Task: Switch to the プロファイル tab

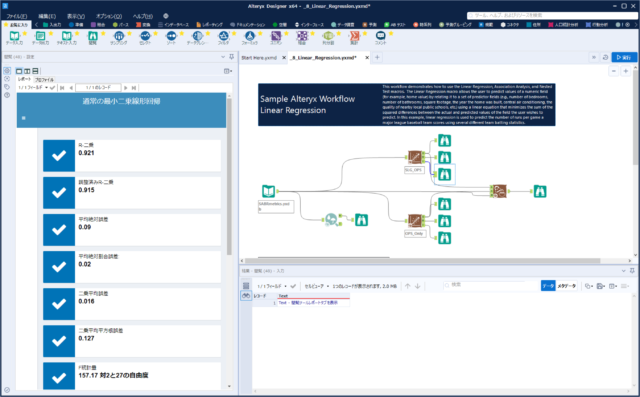Action: click(x=44, y=80)
